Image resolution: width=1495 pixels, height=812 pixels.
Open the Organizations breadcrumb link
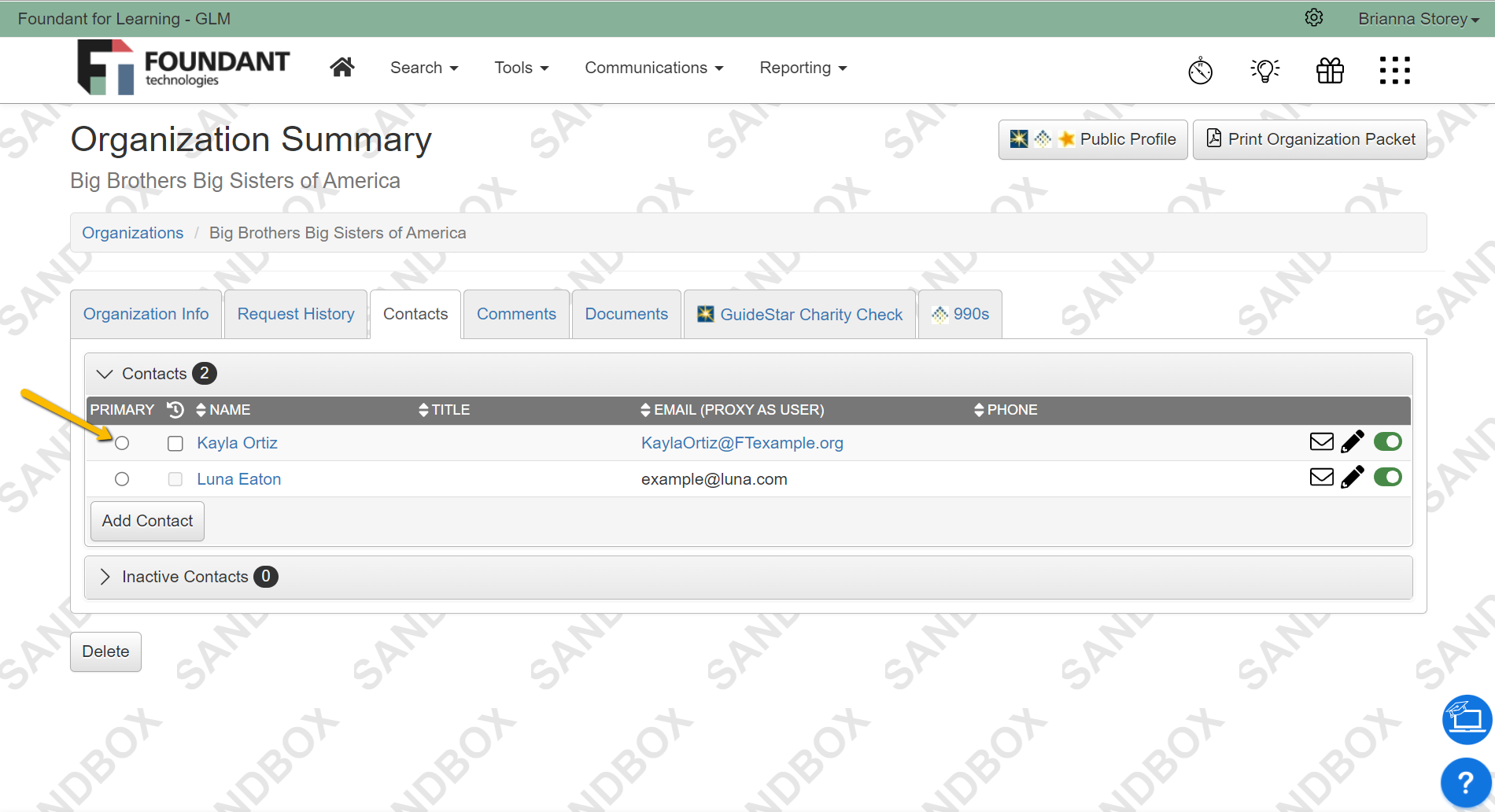(x=132, y=232)
